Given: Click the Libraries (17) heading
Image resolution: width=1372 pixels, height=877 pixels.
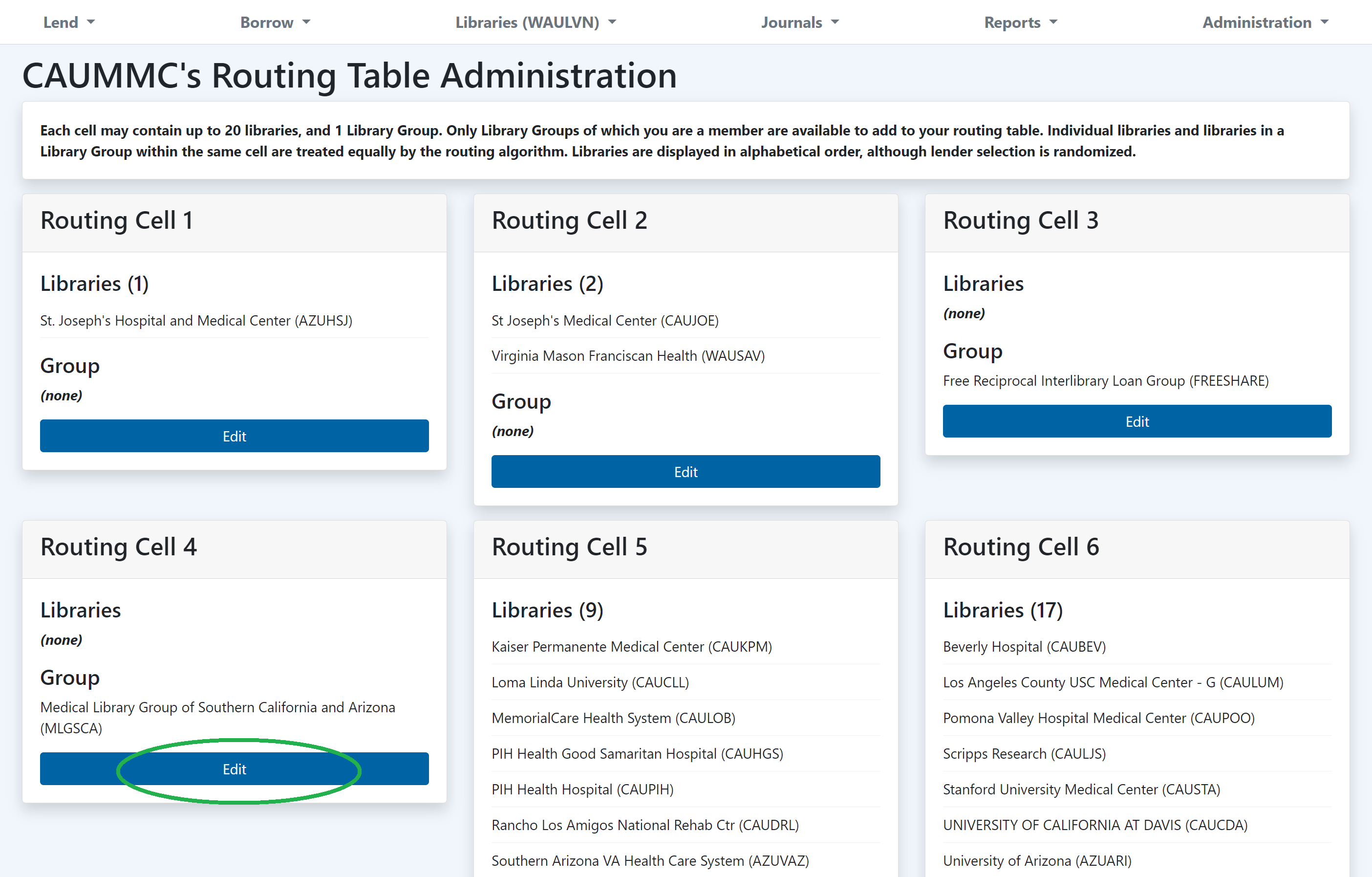Looking at the screenshot, I should (x=1003, y=610).
